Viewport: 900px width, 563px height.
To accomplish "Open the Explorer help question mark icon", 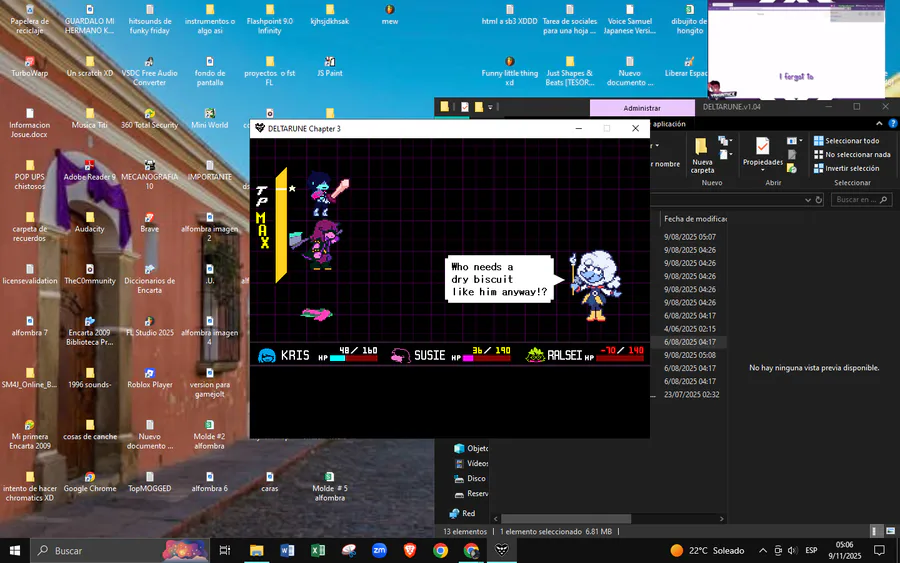I will click(x=893, y=123).
